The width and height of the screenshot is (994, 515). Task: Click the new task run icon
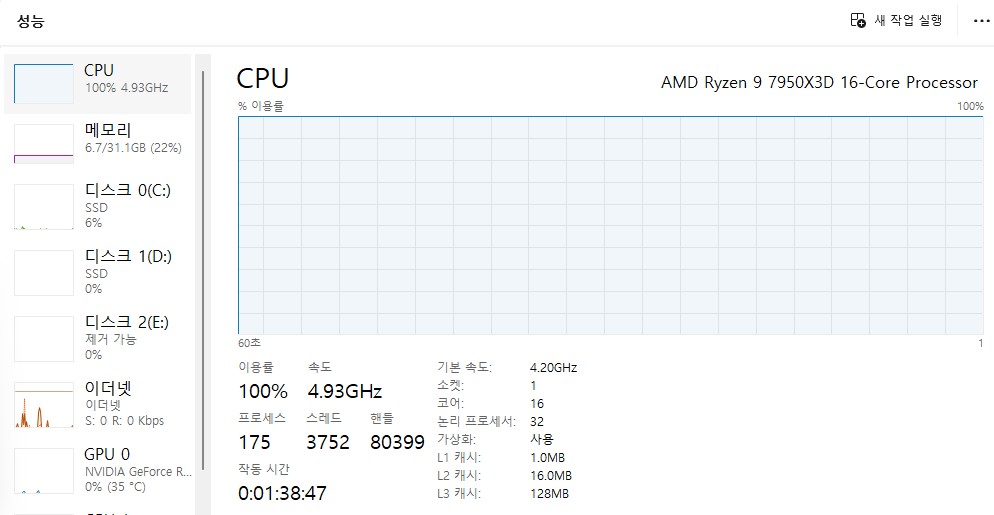coord(858,20)
